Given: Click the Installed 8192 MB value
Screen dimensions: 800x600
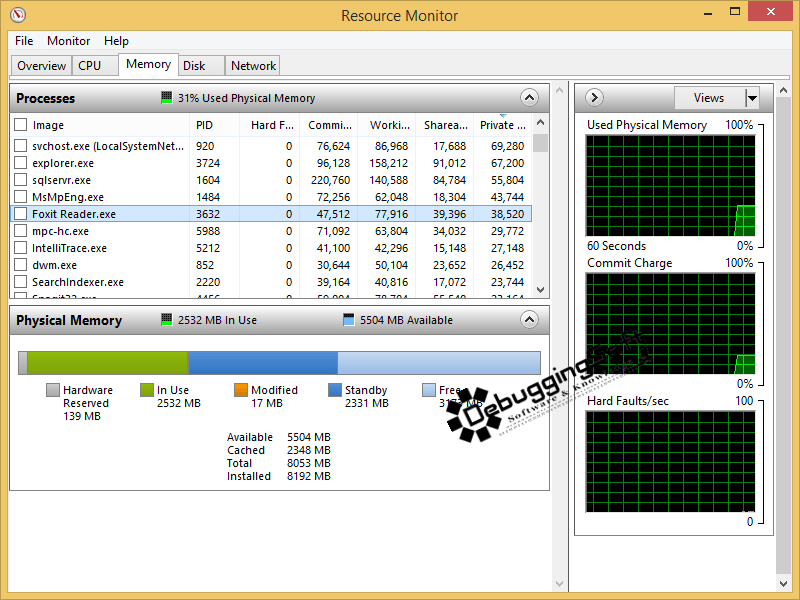Looking at the screenshot, I should [x=309, y=476].
